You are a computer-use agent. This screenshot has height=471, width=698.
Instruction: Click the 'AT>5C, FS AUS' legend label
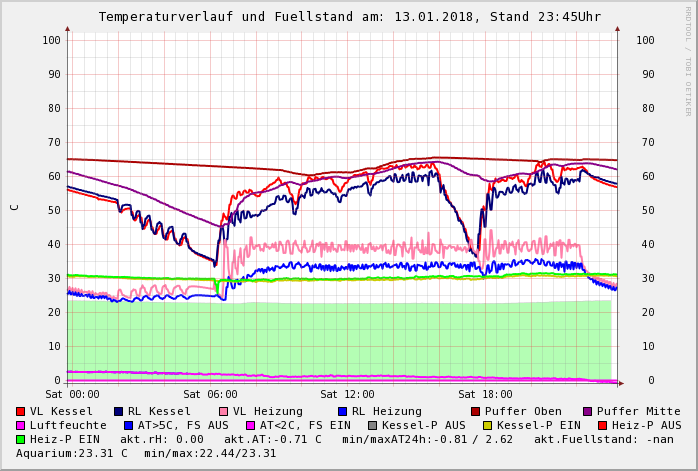pyautogui.click(x=182, y=425)
